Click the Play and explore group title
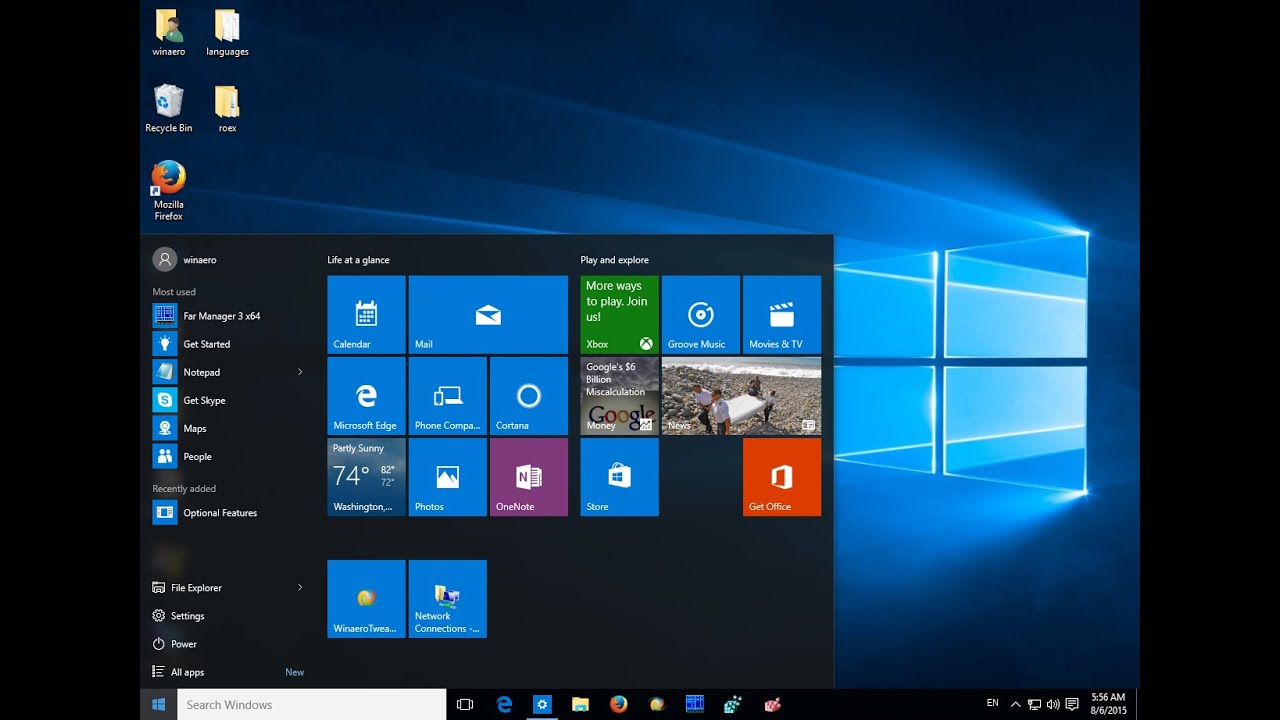Screen dimensions: 1280x720 tap(614, 260)
